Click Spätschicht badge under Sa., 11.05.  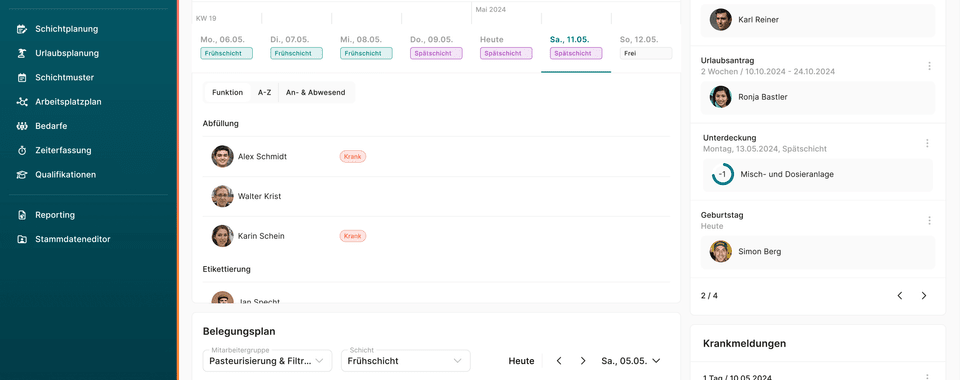576,53
